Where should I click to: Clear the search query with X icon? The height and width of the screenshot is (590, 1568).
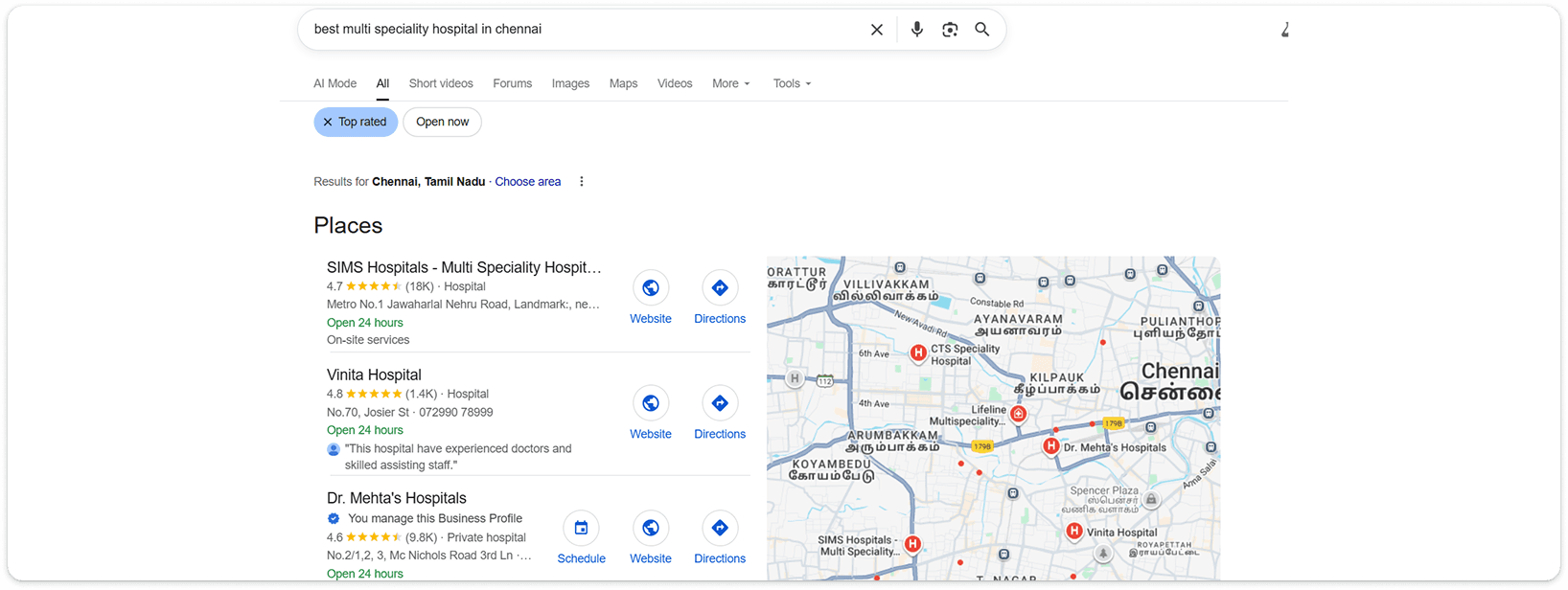[876, 30]
